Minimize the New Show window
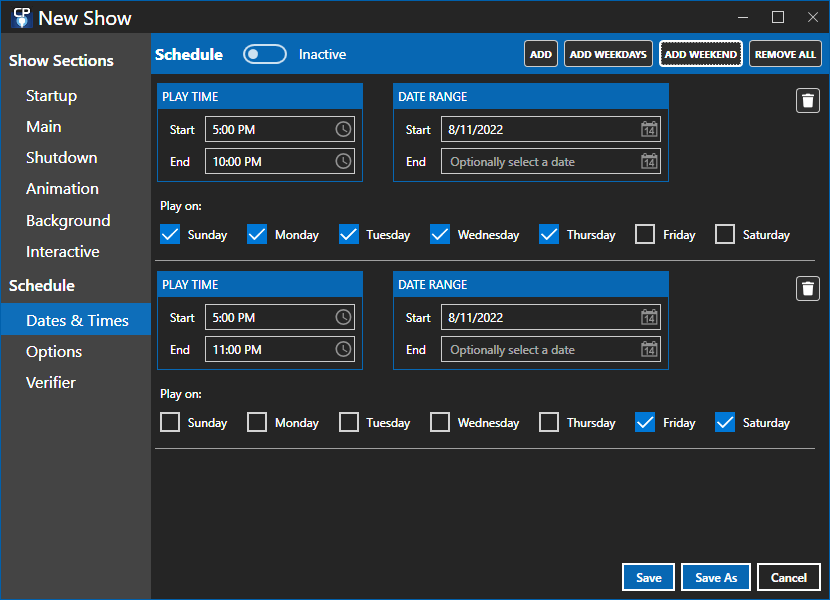The image size is (830, 600). click(743, 17)
